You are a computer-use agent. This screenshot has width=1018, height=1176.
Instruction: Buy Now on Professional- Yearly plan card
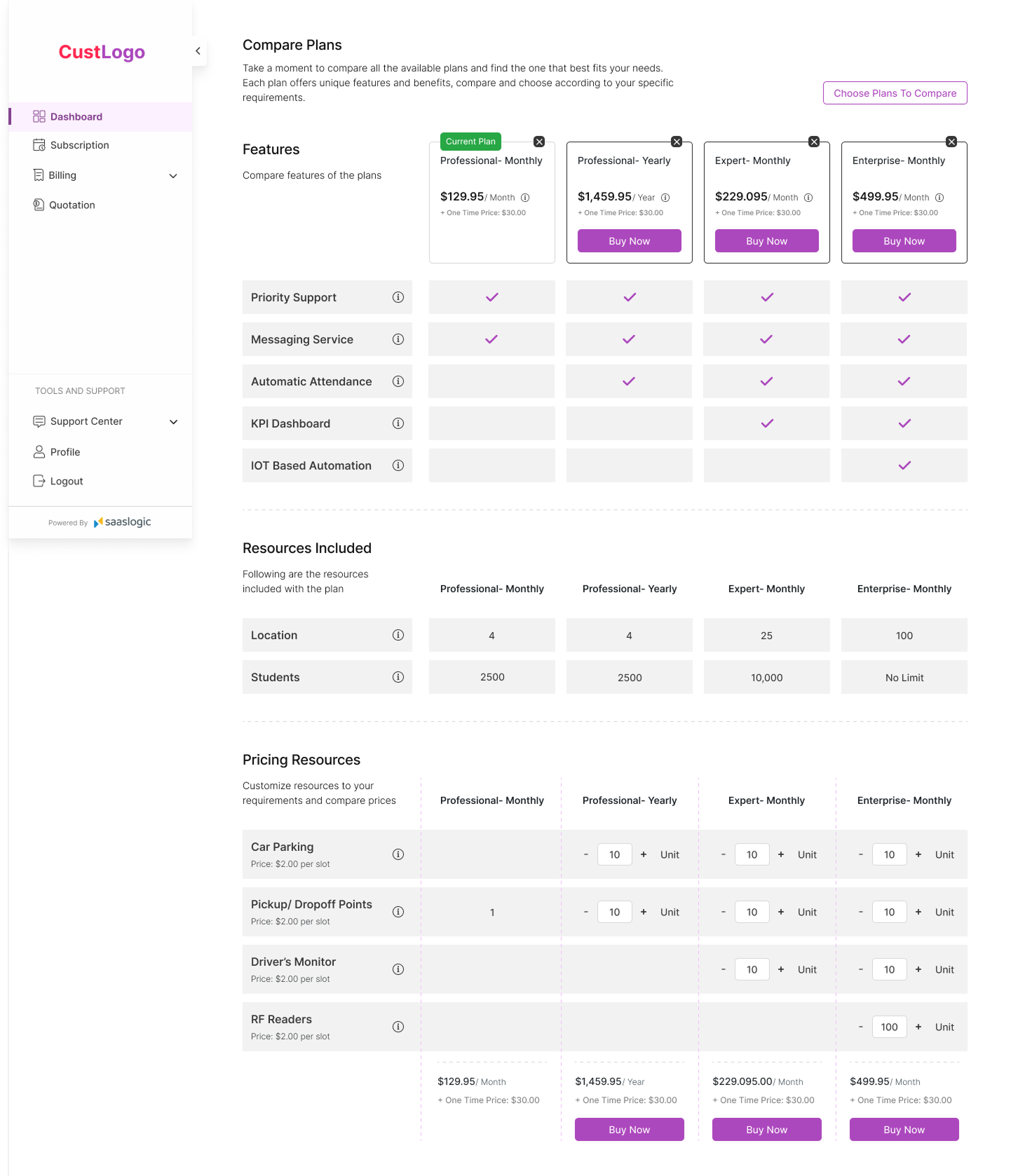[630, 240]
